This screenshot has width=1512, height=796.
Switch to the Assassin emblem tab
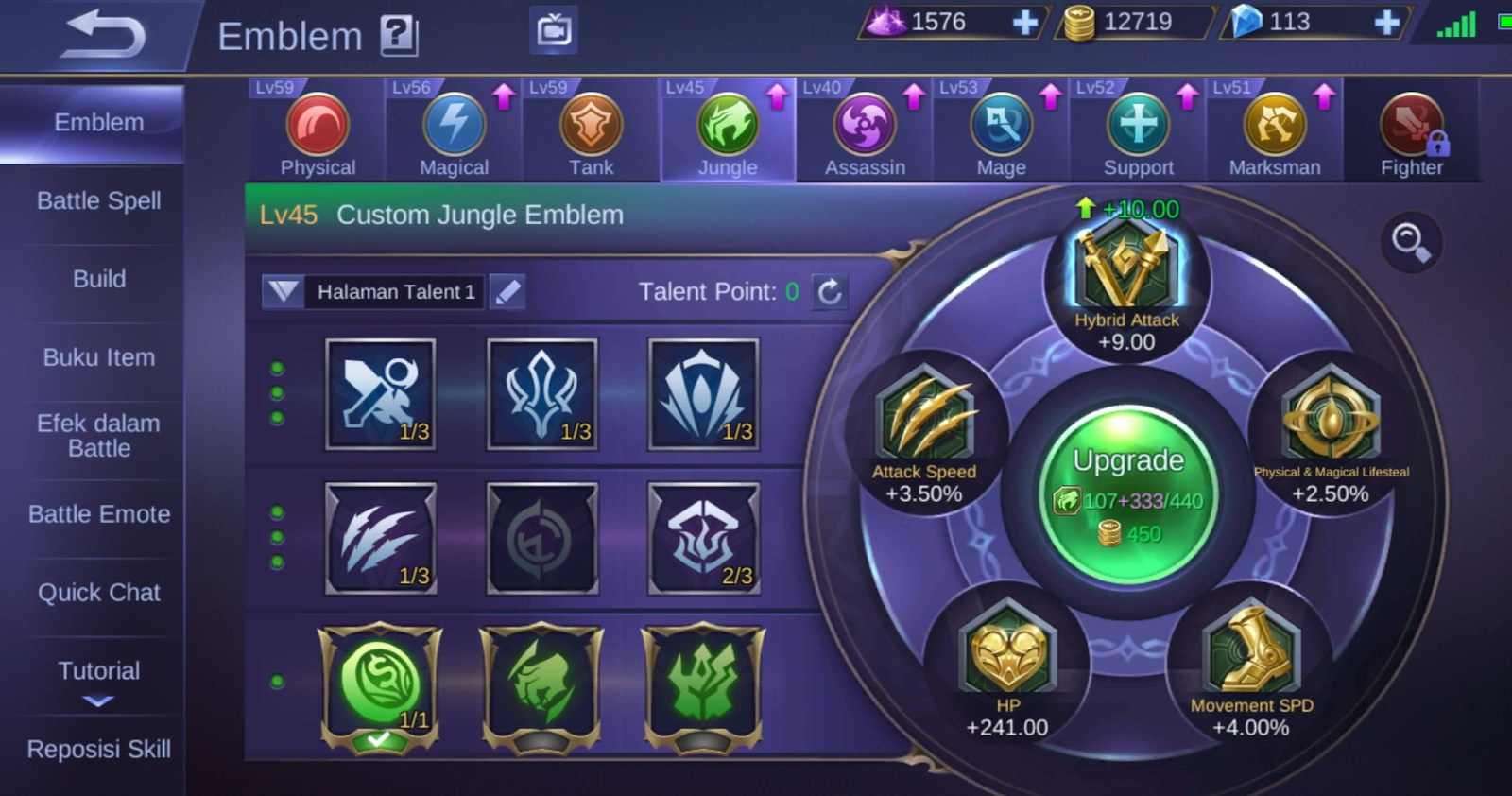coord(865,131)
